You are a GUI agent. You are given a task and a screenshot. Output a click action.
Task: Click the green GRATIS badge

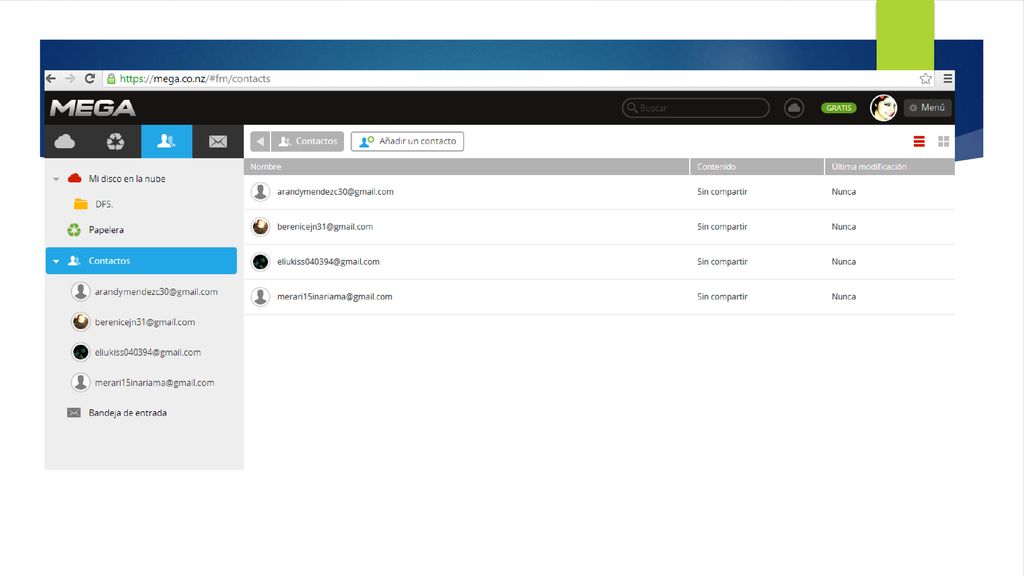click(839, 108)
